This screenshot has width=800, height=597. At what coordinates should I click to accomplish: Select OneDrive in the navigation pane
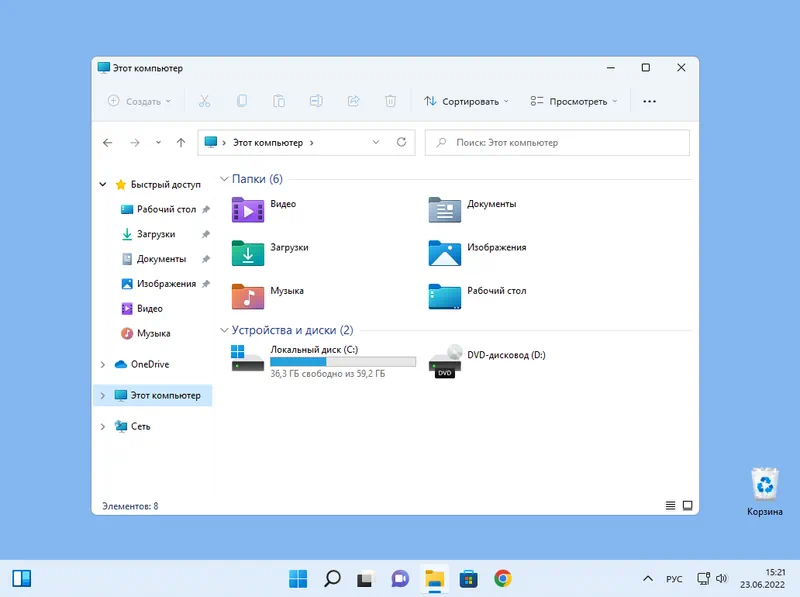[x=149, y=364]
